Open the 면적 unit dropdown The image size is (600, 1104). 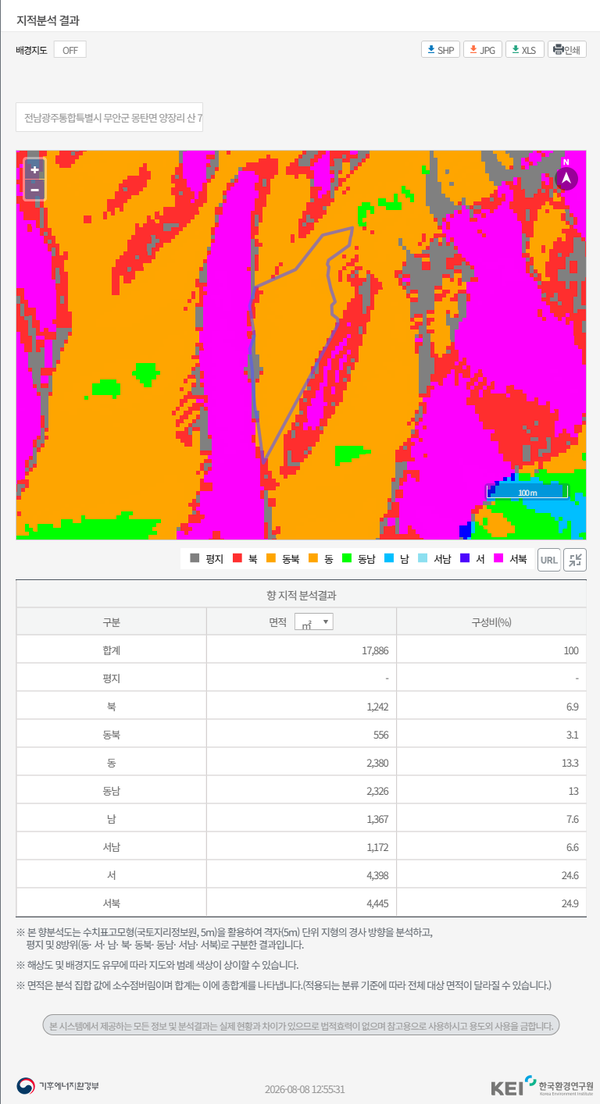click(x=313, y=622)
